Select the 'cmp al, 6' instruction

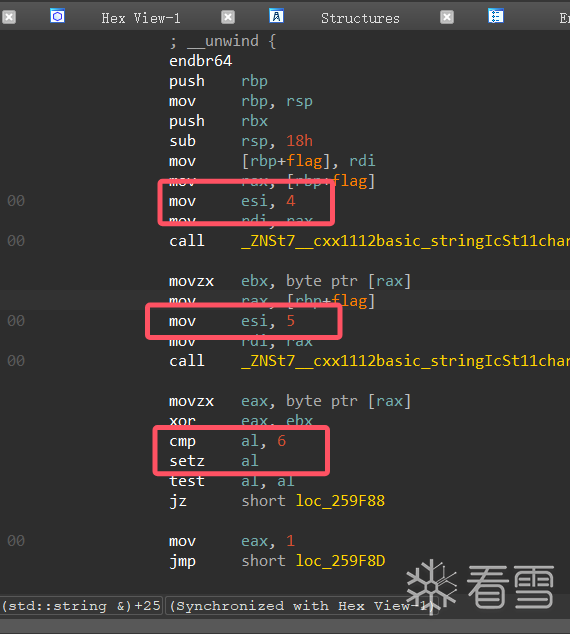click(x=228, y=441)
